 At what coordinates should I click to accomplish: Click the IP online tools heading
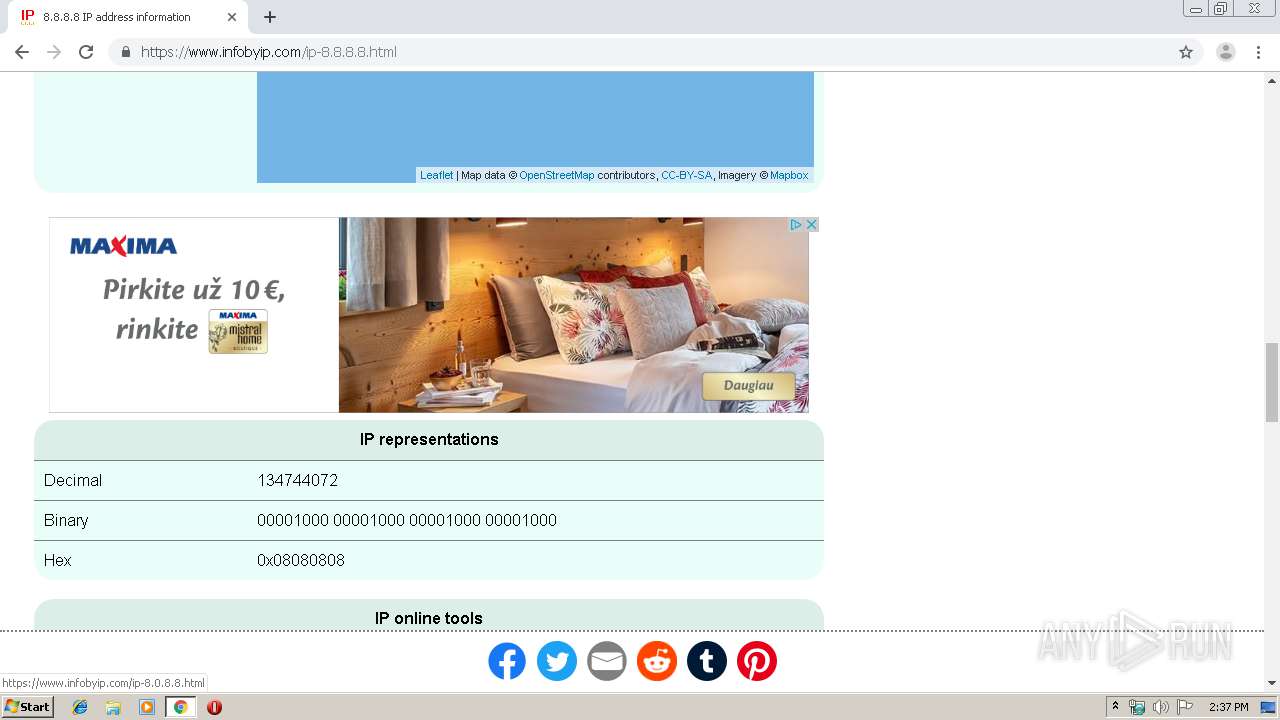coord(429,618)
